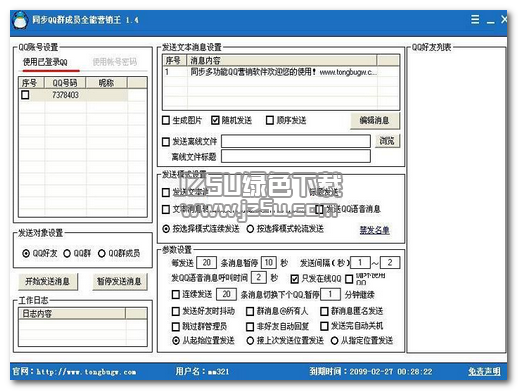Select 从起始位置发送 radio button
Image resolution: width=518 pixels, height=391 pixels.
click(176, 341)
